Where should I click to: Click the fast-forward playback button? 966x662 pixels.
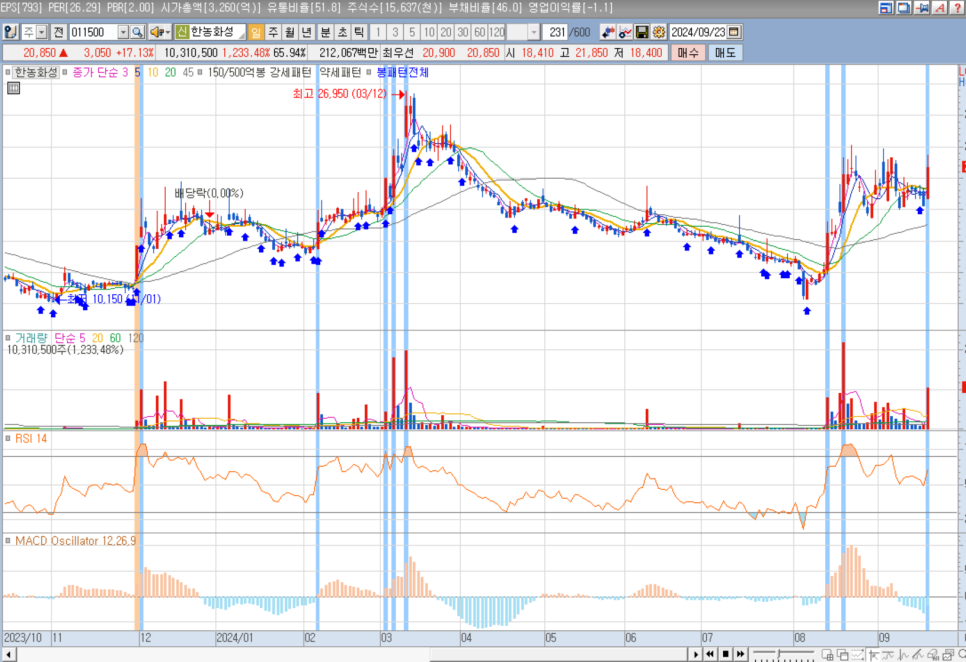(741, 654)
